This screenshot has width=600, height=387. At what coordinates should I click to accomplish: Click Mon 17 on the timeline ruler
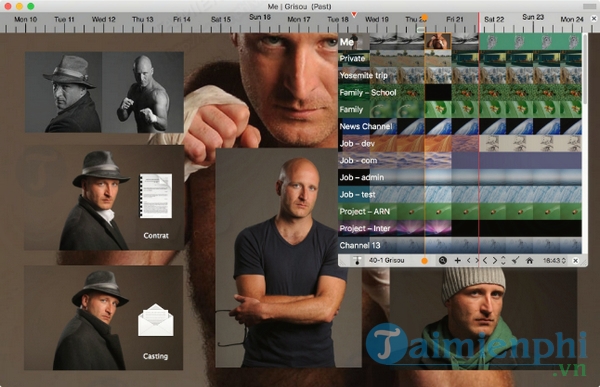pyautogui.click(x=298, y=19)
